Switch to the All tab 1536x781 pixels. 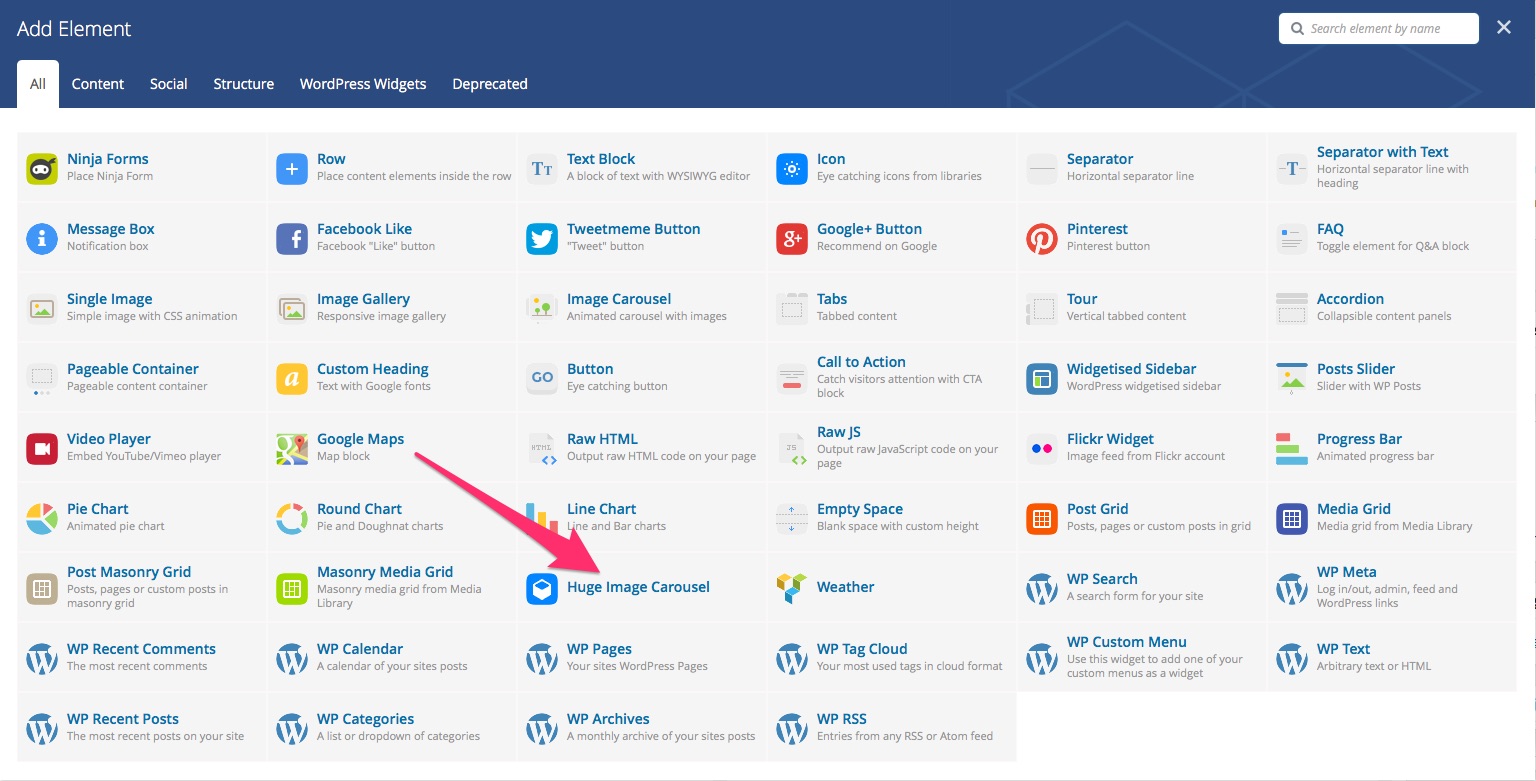pyautogui.click(x=38, y=84)
